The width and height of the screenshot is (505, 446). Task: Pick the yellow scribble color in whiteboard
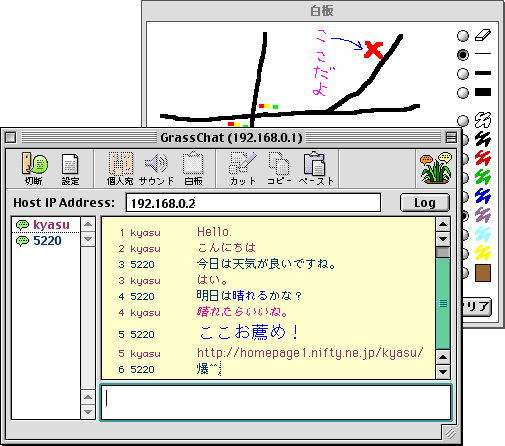tap(483, 253)
